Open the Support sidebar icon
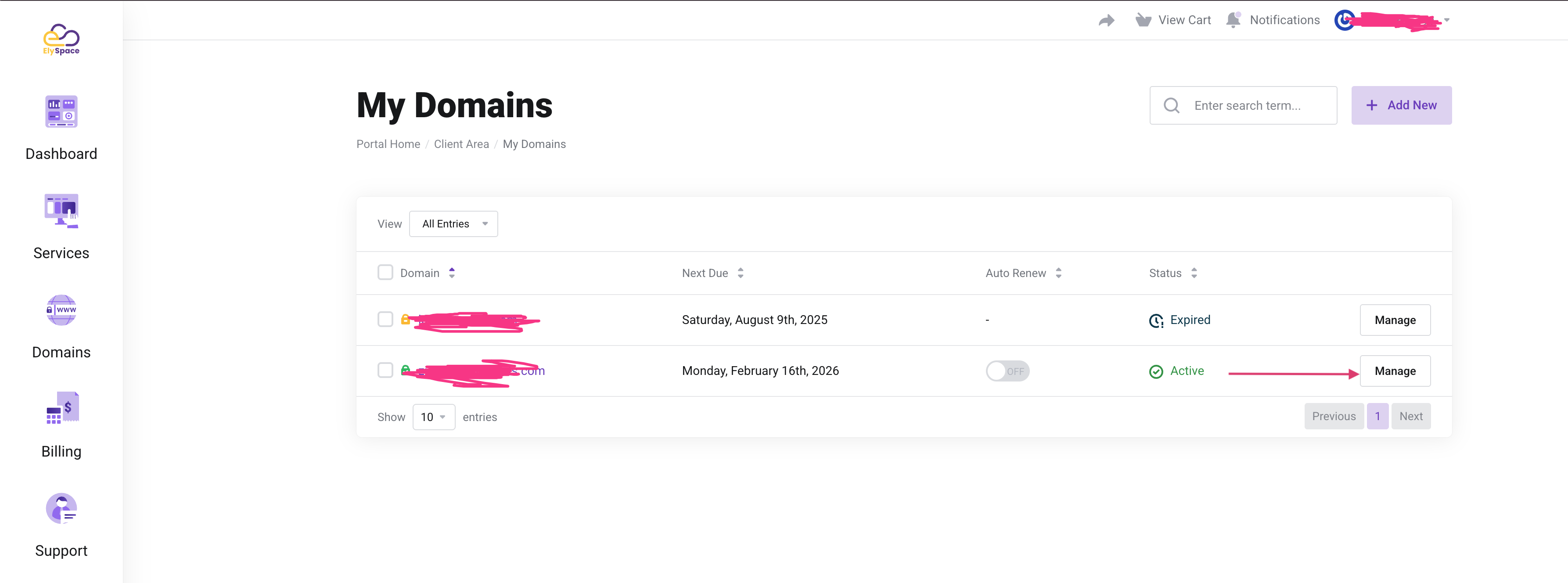The height and width of the screenshot is (583, 1568). coord(61,508)
